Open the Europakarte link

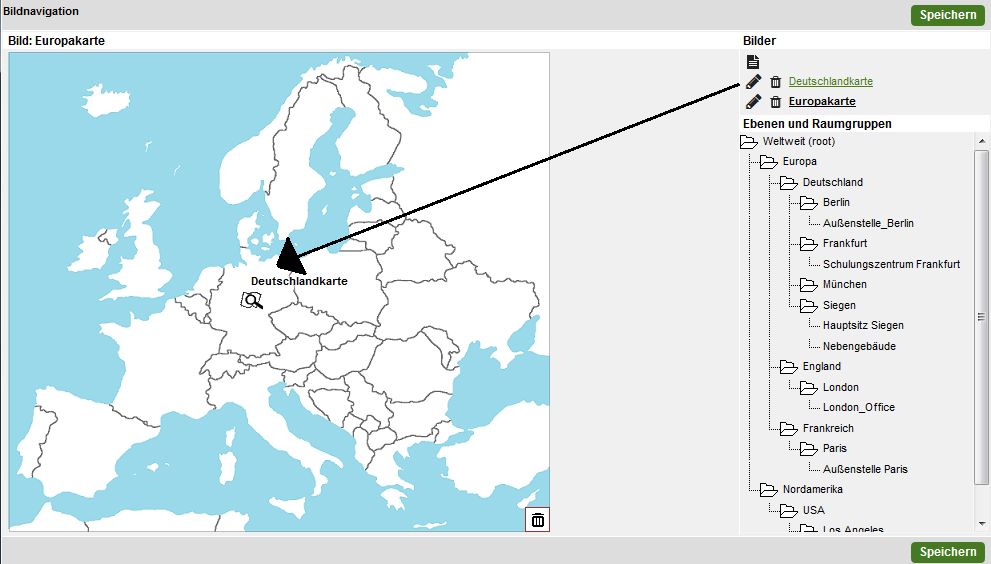point(822,101)
